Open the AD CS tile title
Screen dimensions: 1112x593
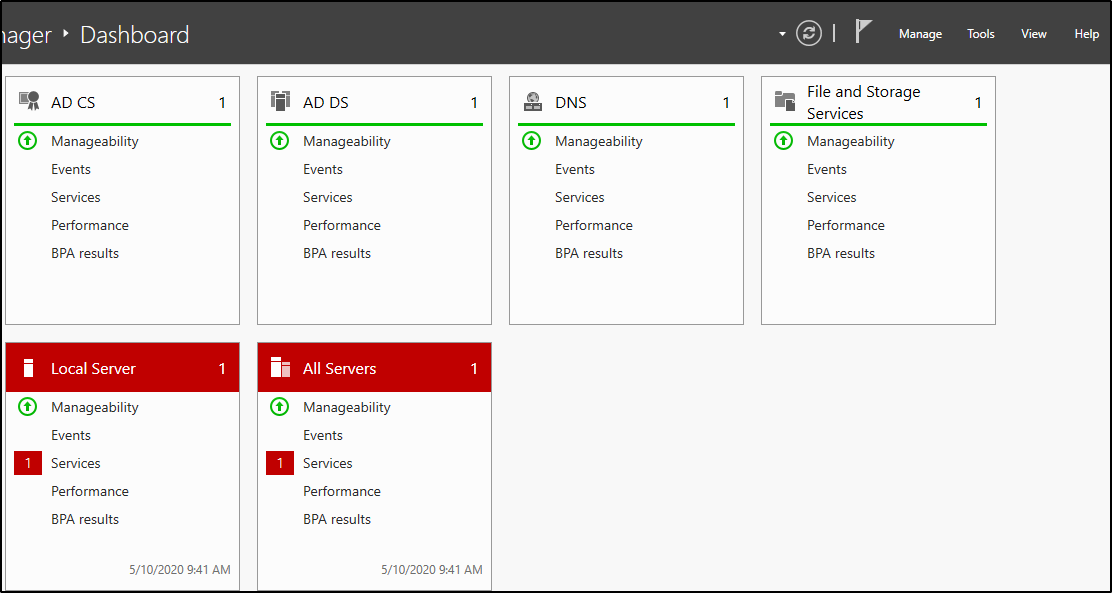click(73, 103)
